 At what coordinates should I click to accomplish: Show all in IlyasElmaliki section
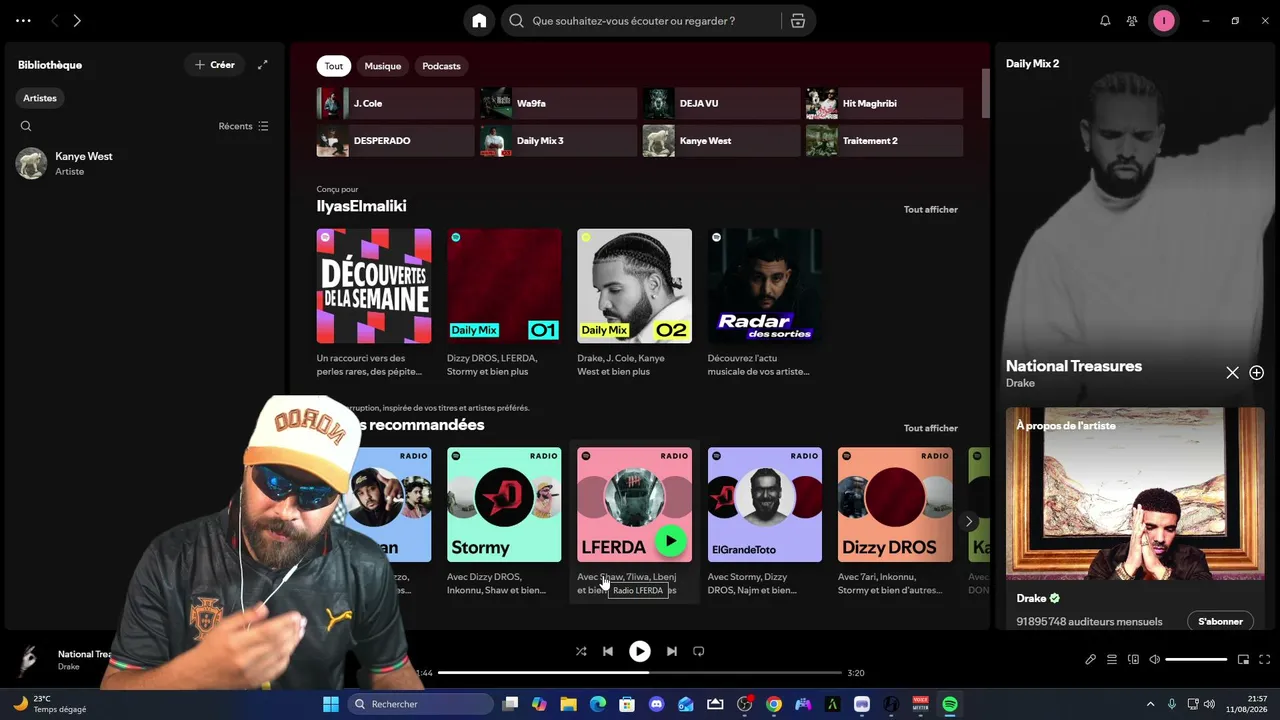(x=931, y=209)
